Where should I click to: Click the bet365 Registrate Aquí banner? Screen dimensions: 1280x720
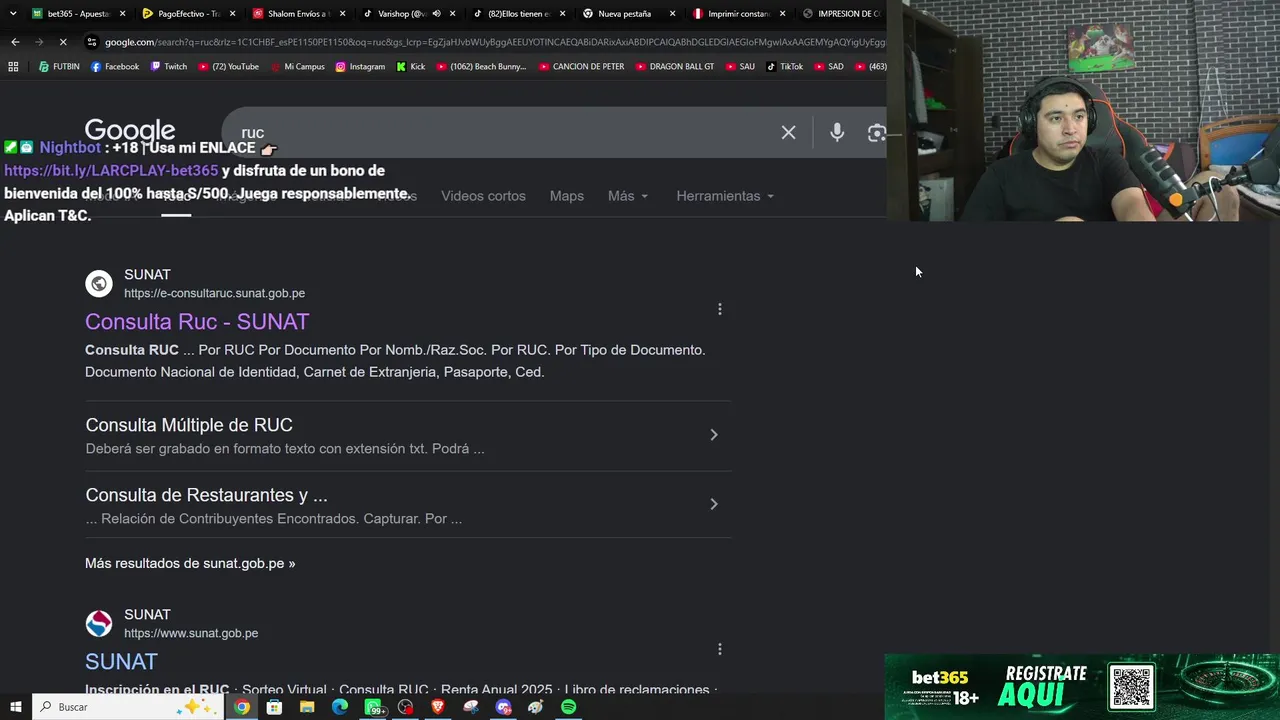(1082, 686)
